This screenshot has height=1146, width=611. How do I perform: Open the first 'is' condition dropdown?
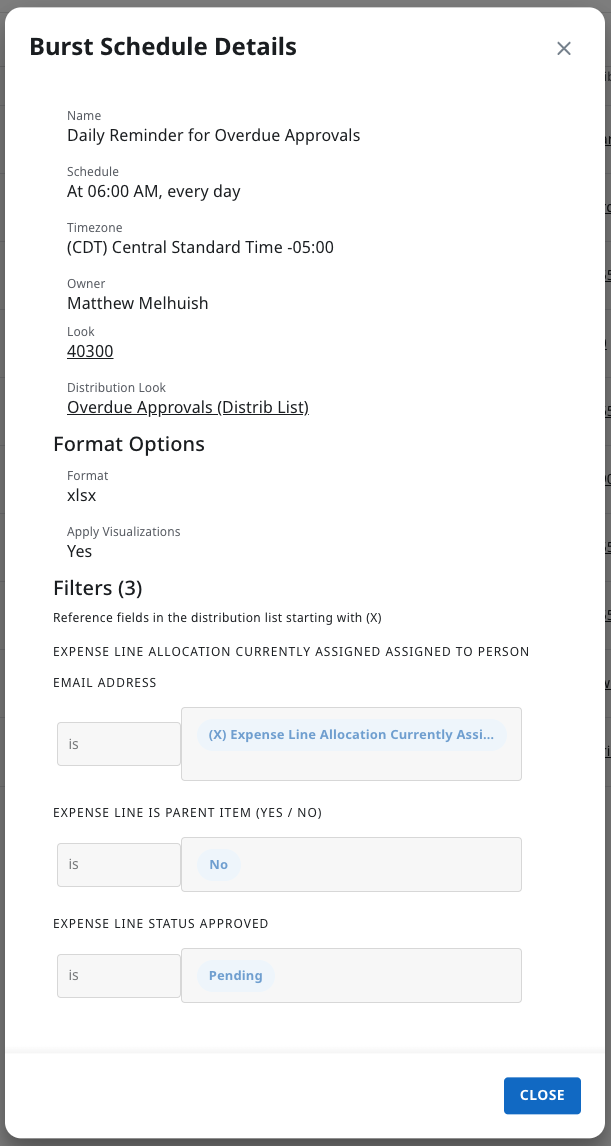tap(118, 744)
